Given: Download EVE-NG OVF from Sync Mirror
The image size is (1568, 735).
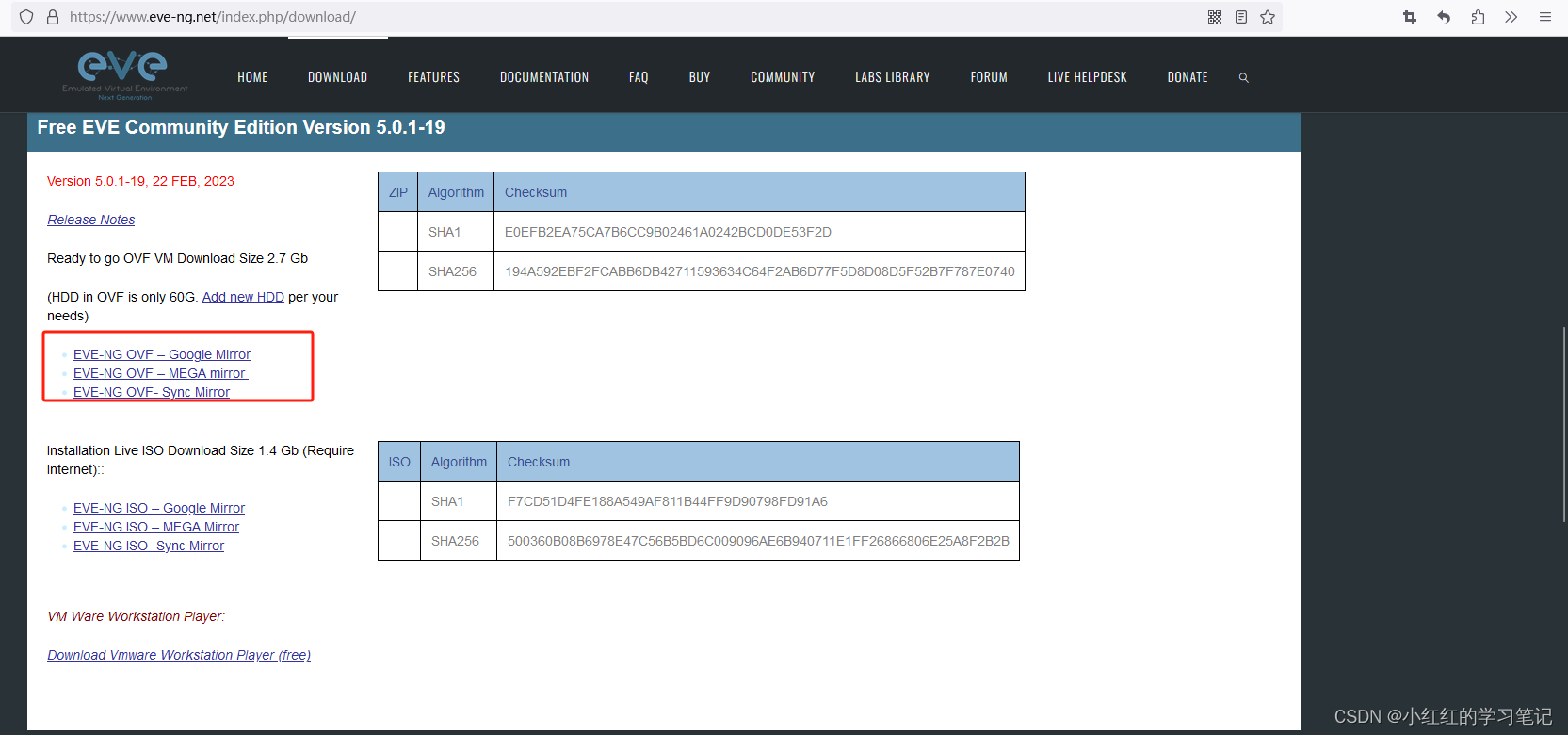Looking at the screenshot, I should (152, 392).
